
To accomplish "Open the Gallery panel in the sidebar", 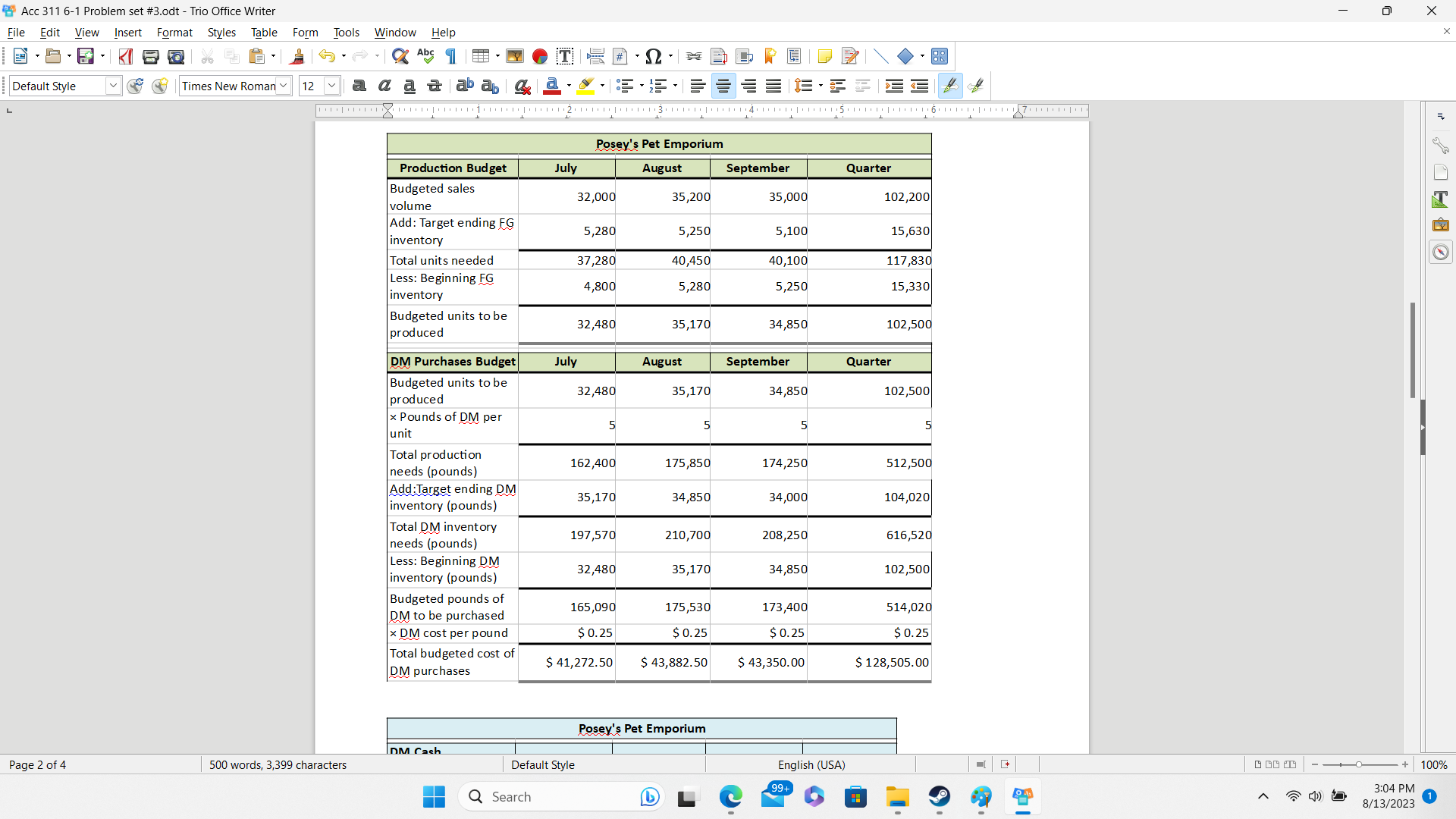I will (1440, 225).
